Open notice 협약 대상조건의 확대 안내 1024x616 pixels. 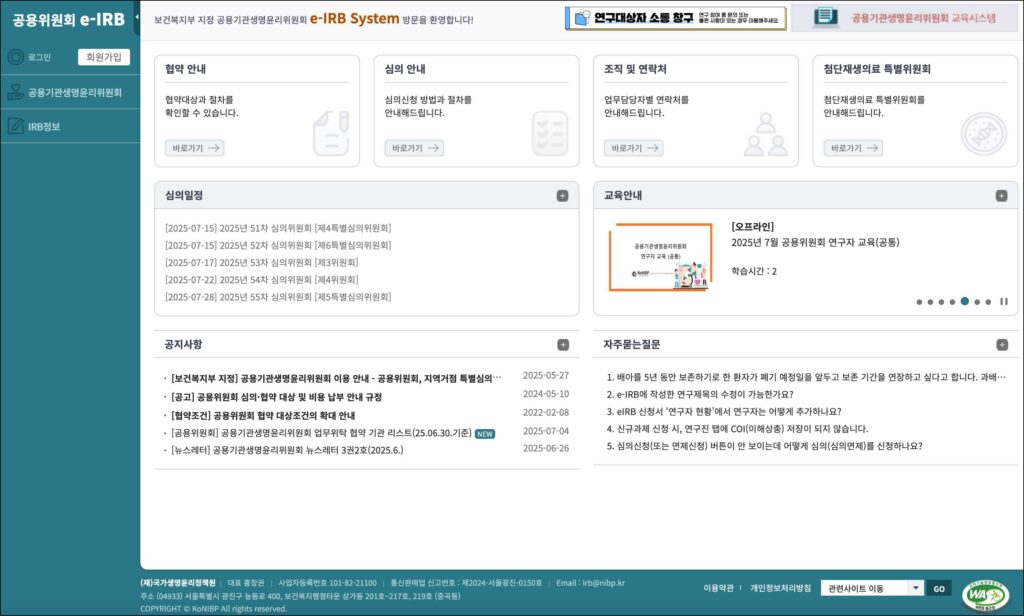[263, 415]
